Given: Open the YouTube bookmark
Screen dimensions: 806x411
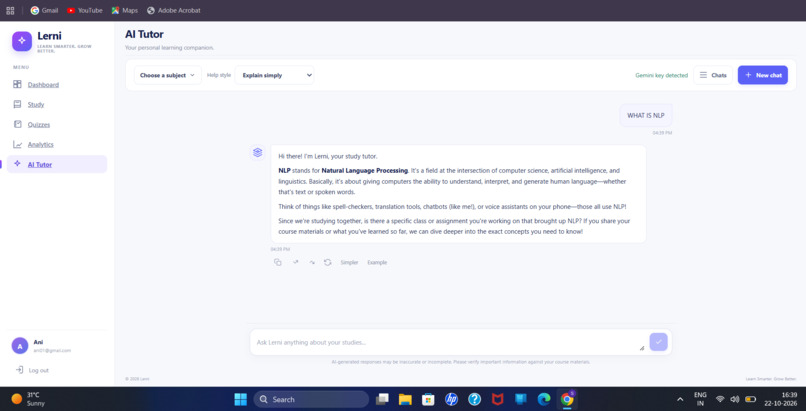Looking at the screenshot, I should (x=85, y=10).
